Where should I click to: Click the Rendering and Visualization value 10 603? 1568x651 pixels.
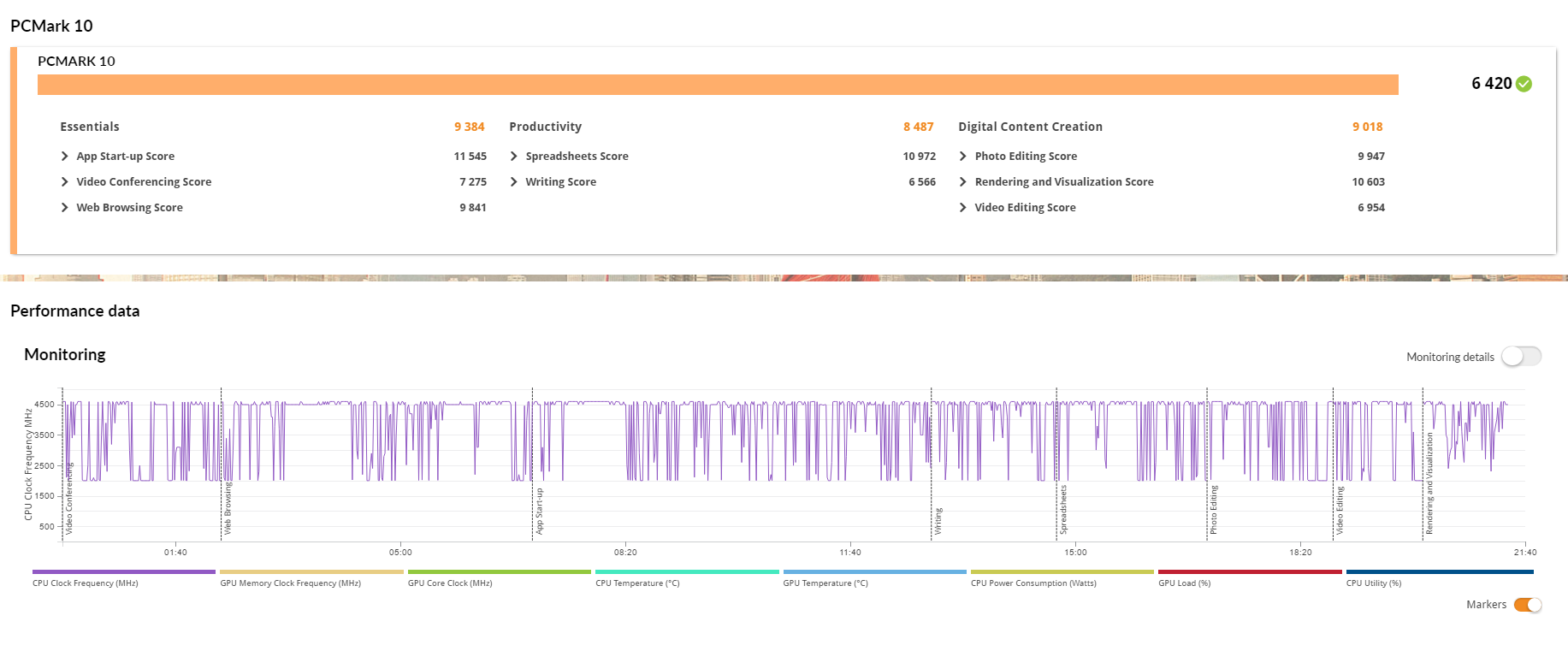pos(1369,182)
